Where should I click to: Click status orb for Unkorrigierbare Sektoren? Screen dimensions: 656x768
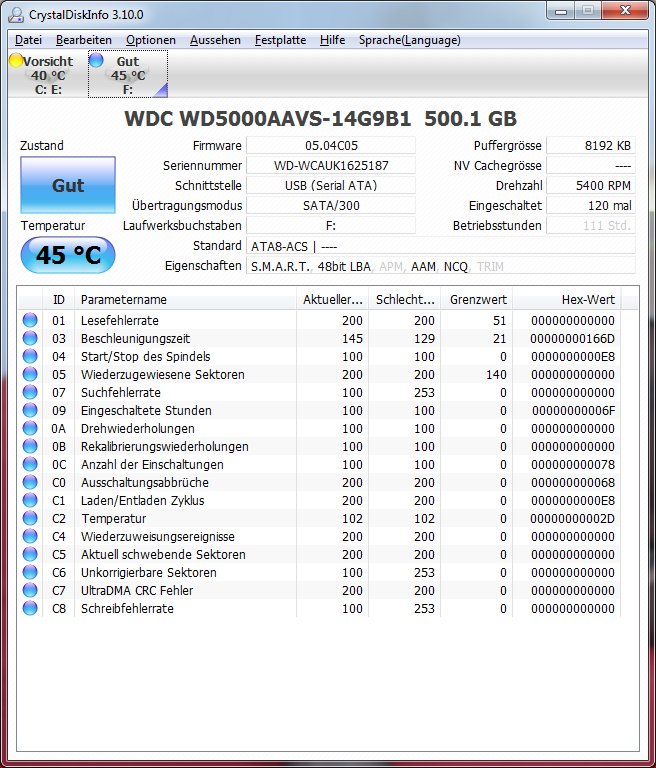coord(30,573)
